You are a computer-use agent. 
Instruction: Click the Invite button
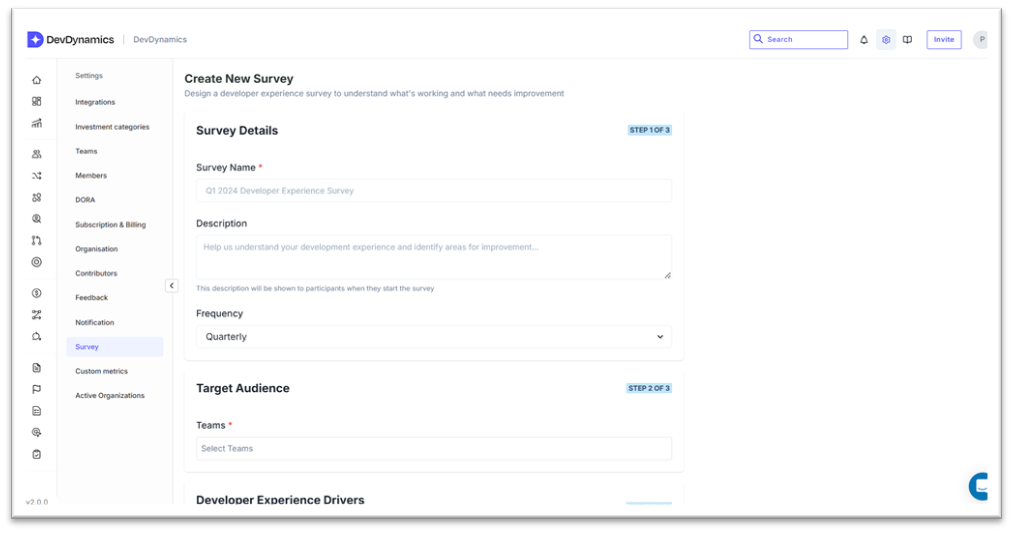[944, 40]
